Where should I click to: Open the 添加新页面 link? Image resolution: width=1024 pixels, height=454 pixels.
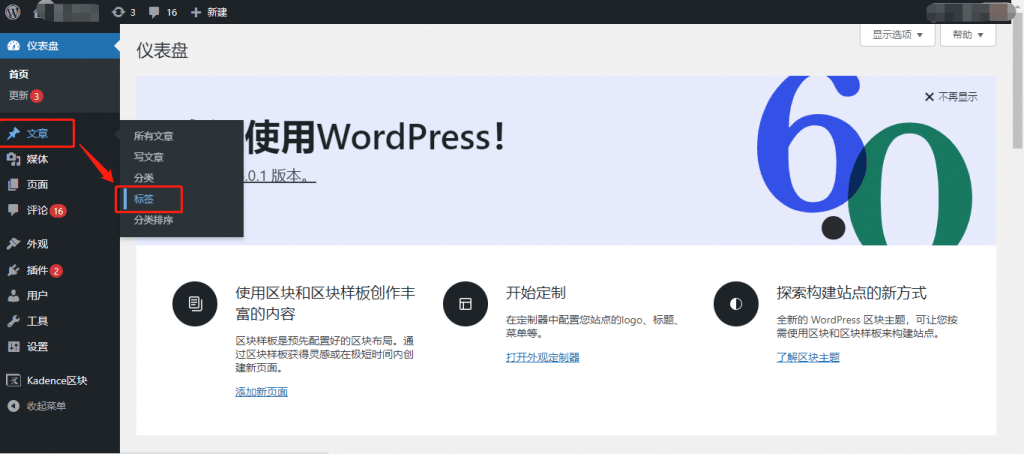tap(261, 392)
